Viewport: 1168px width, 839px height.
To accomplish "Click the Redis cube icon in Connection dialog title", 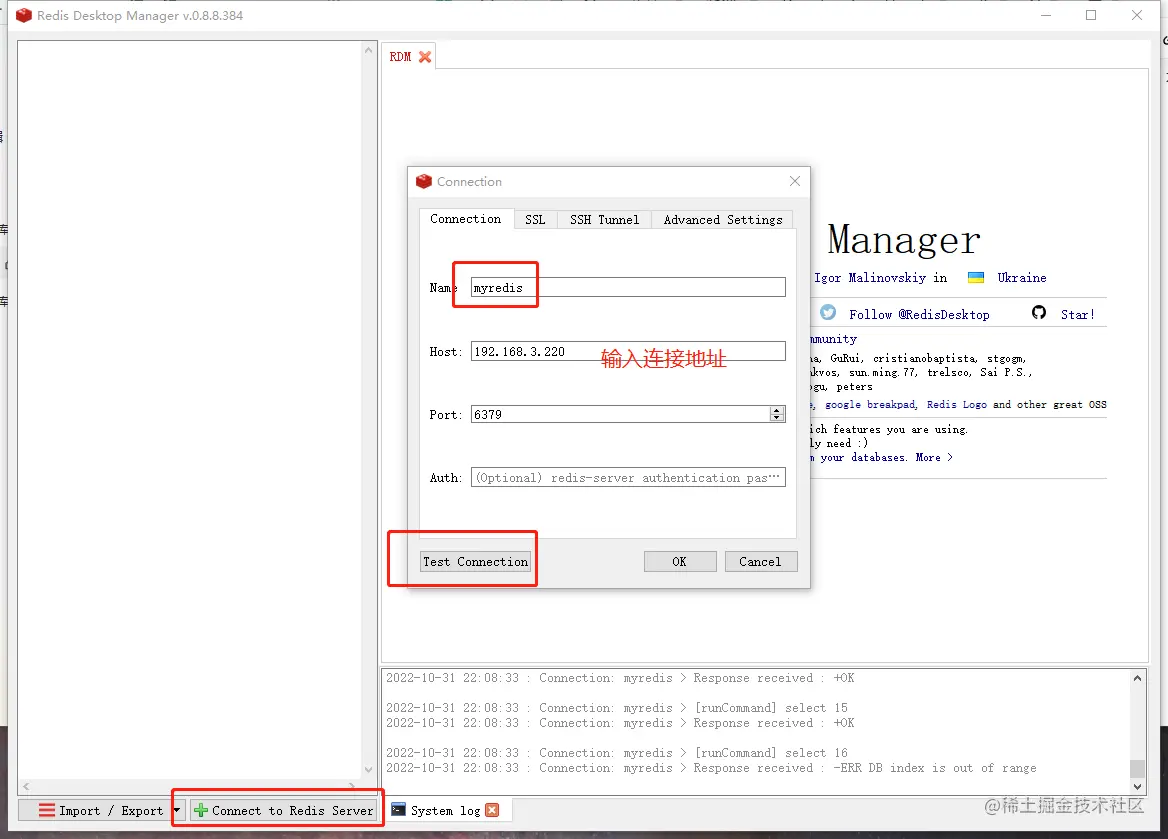I will (424, 181).
